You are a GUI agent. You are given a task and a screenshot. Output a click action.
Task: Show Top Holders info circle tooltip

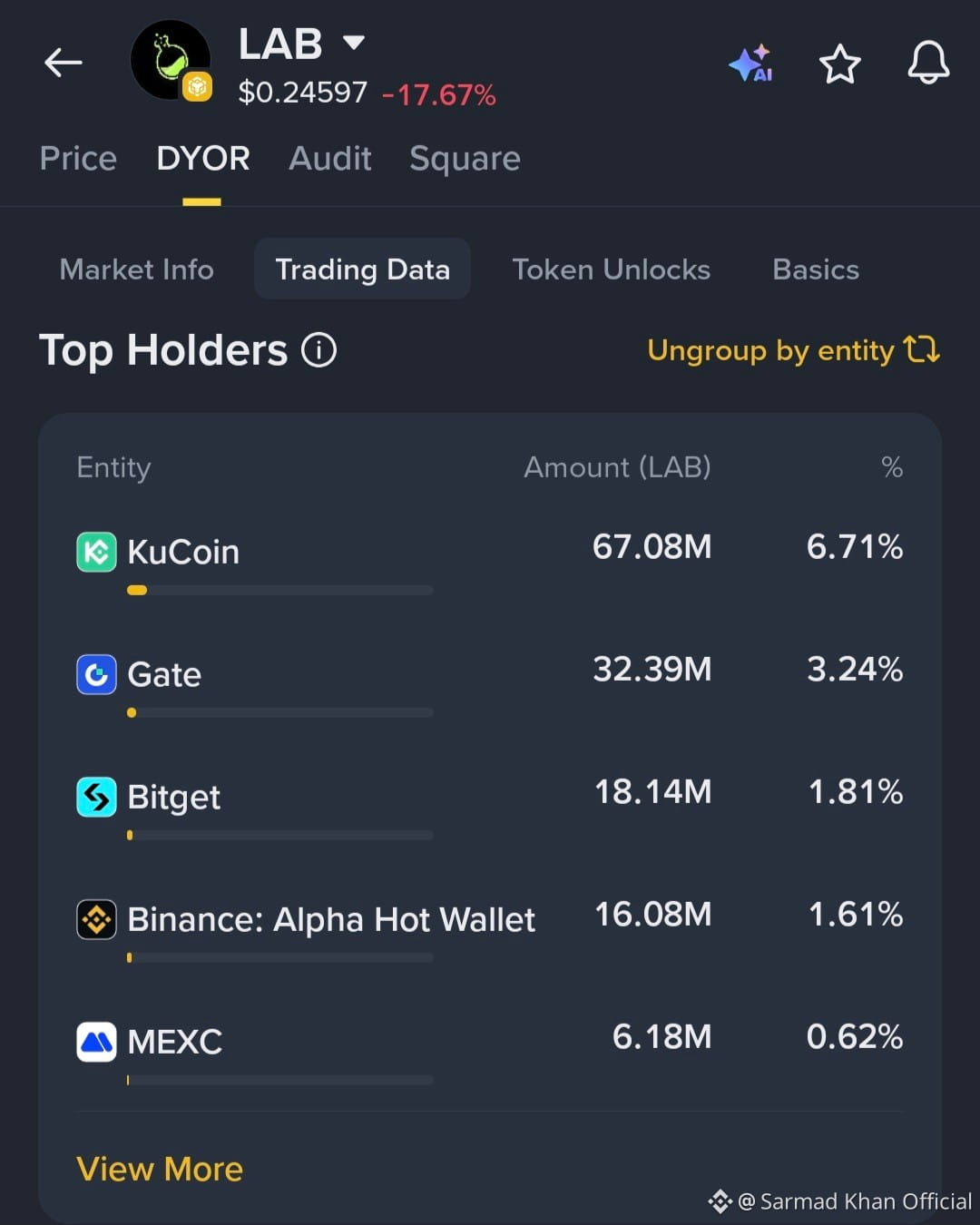318,349
